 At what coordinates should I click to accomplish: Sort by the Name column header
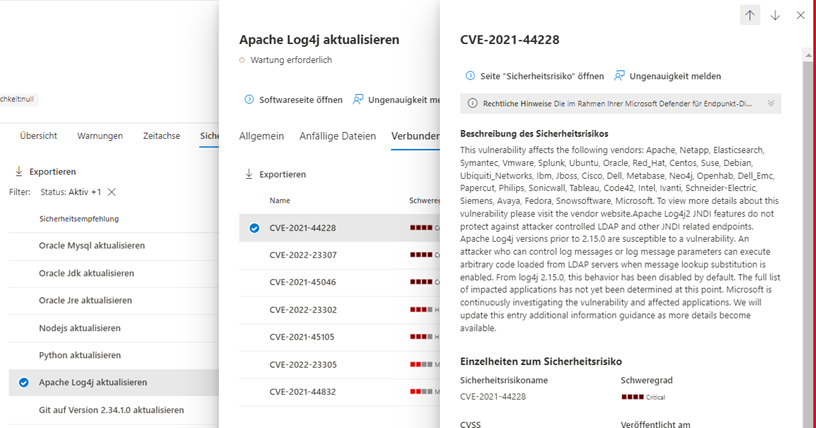(x=279, y=200)
